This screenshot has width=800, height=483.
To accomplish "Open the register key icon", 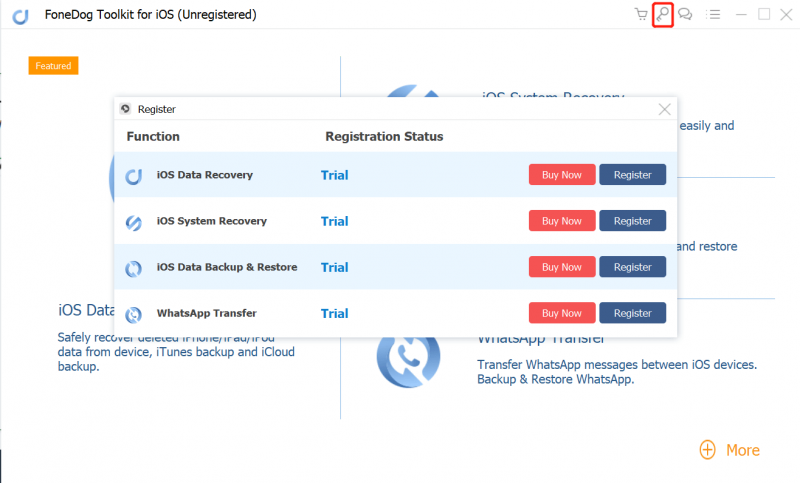I will coord(662,15).
